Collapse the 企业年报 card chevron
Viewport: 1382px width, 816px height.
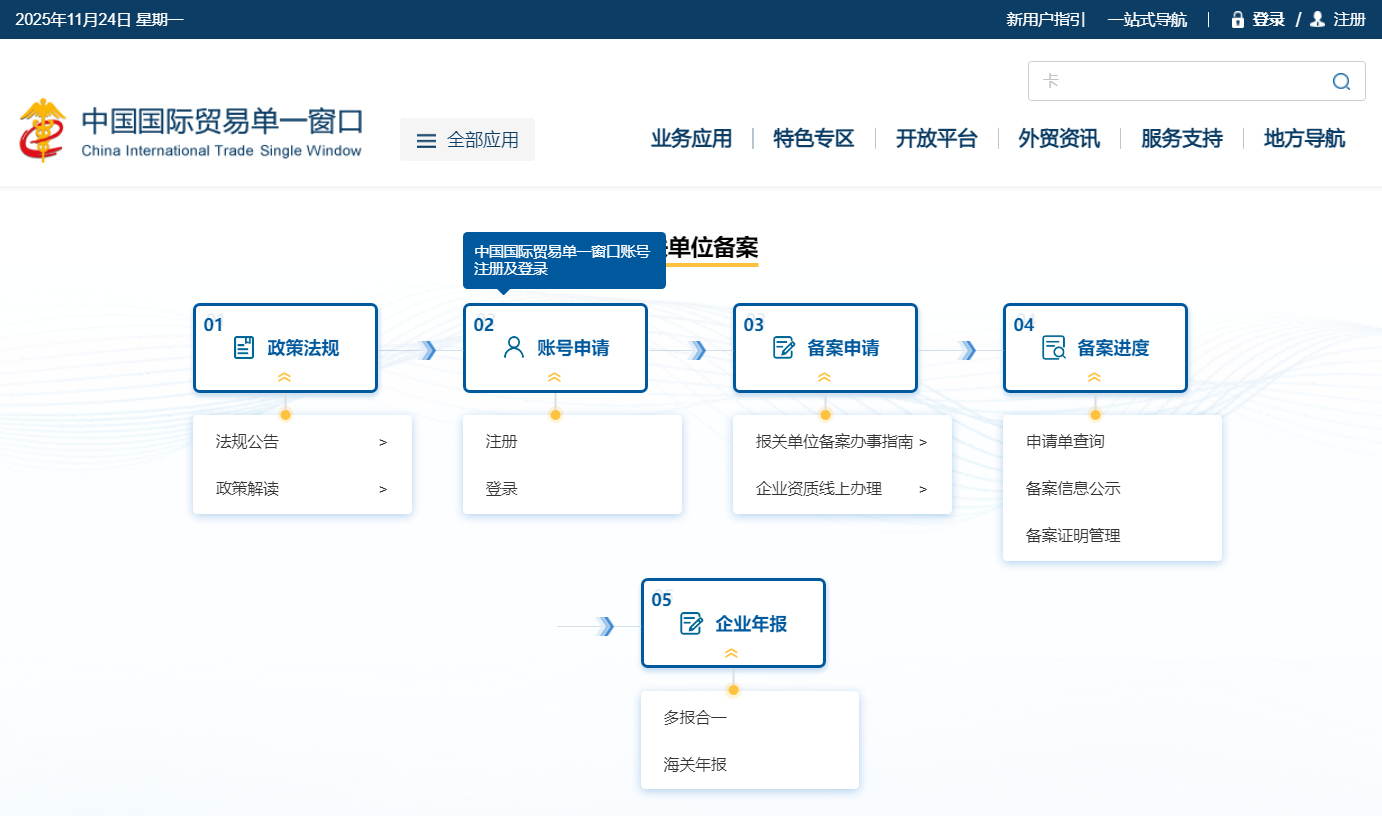click(731, 653)
